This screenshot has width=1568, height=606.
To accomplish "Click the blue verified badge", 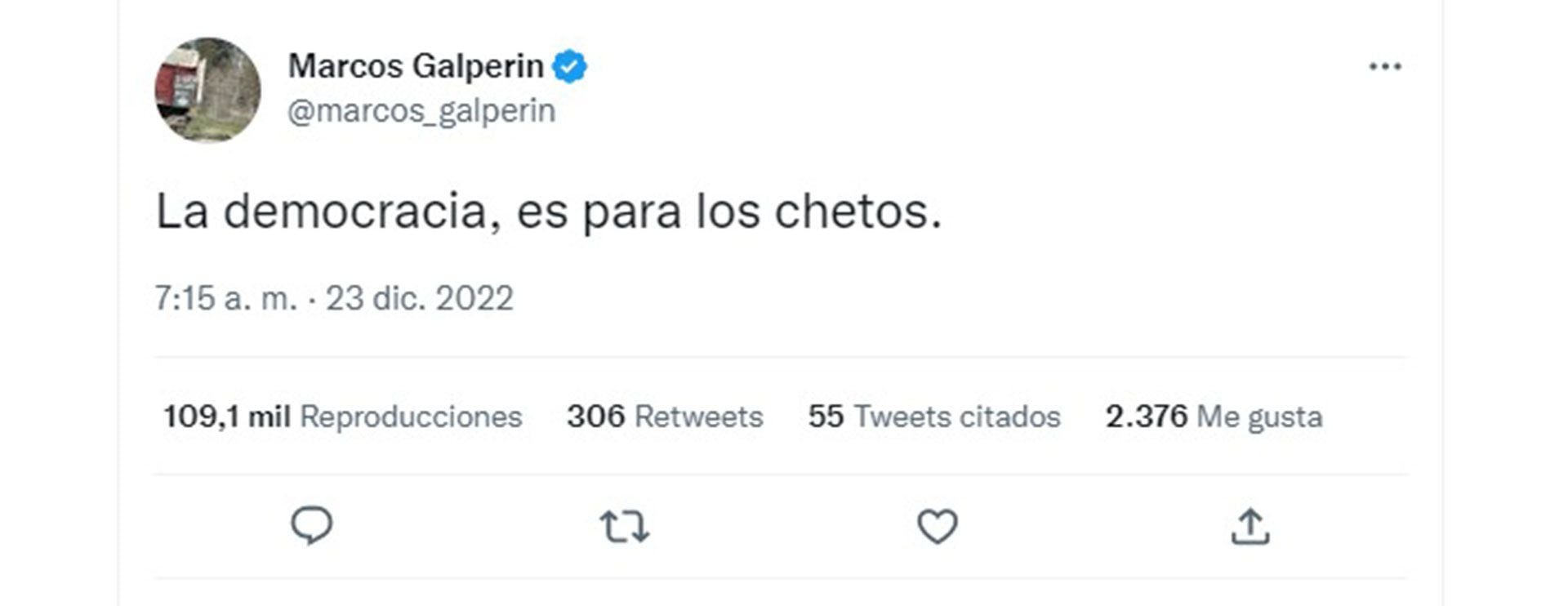I will (570, 67).
